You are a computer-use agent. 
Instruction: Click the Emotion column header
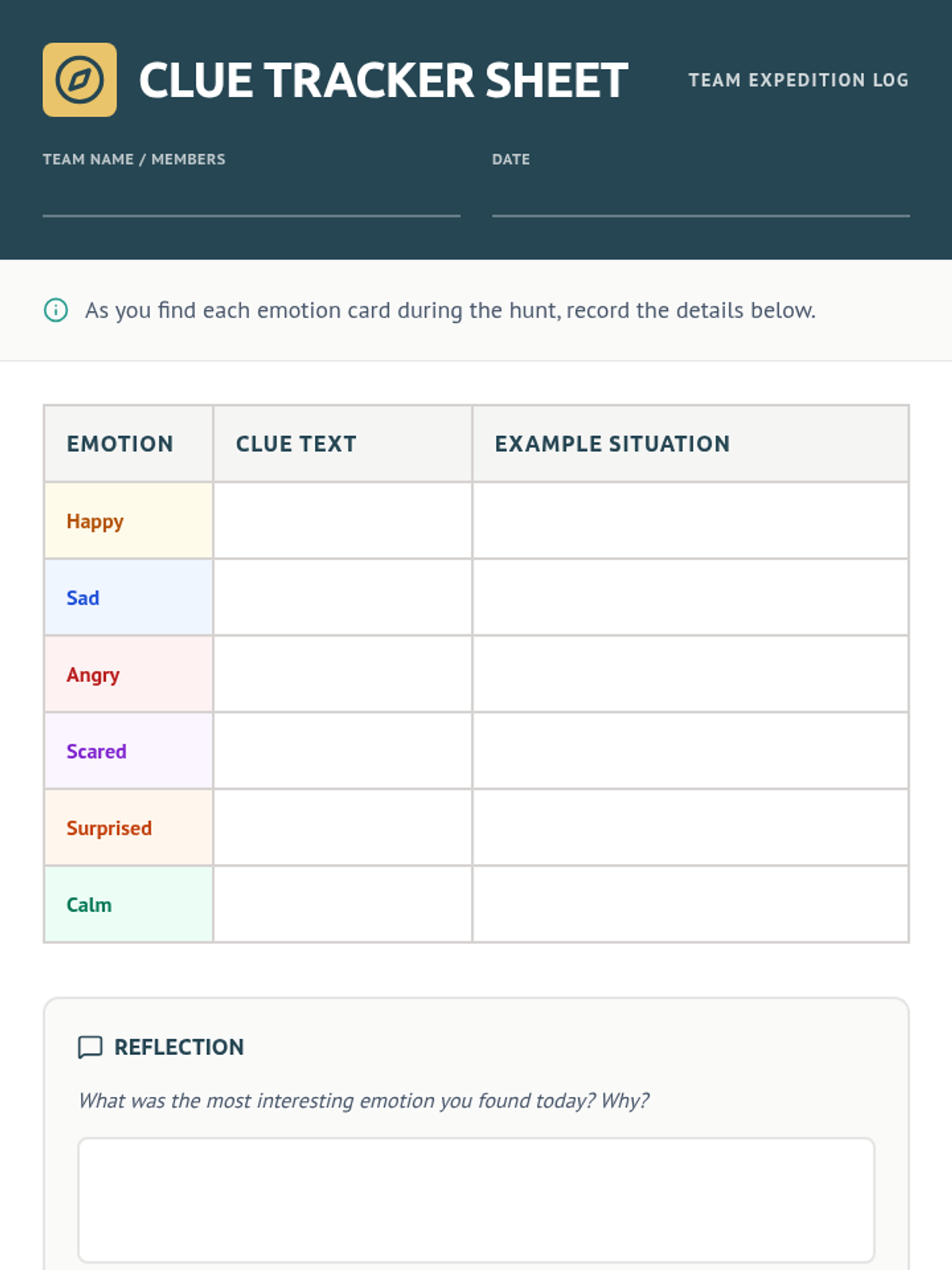pyautogui.click(x=121, y=444)
